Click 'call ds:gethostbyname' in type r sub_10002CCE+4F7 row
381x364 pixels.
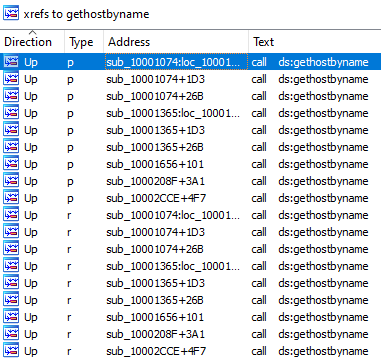pos(310,351)
